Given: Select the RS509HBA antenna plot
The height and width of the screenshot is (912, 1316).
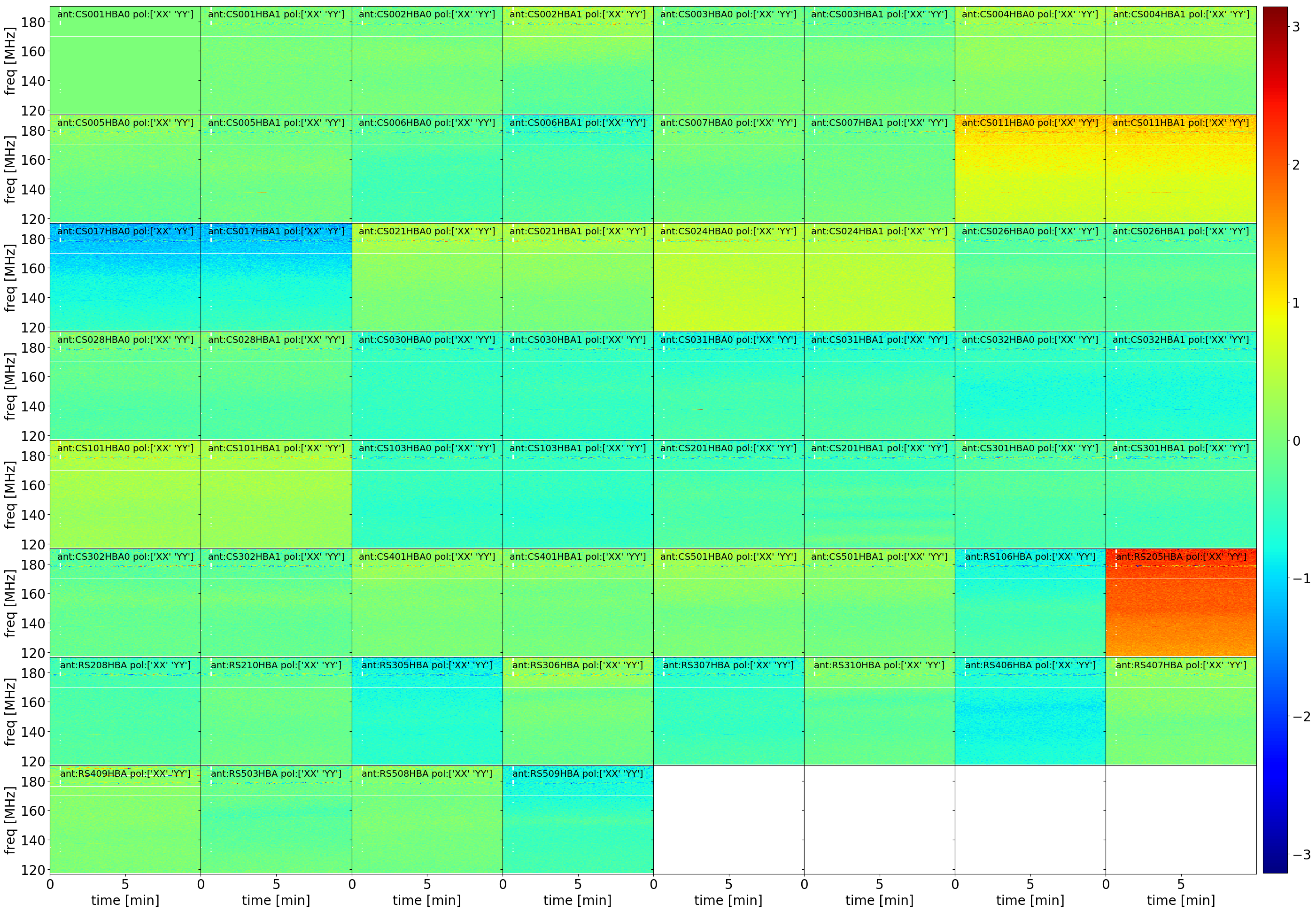Looking at the screenshot, I should click(x=578, y=819).
